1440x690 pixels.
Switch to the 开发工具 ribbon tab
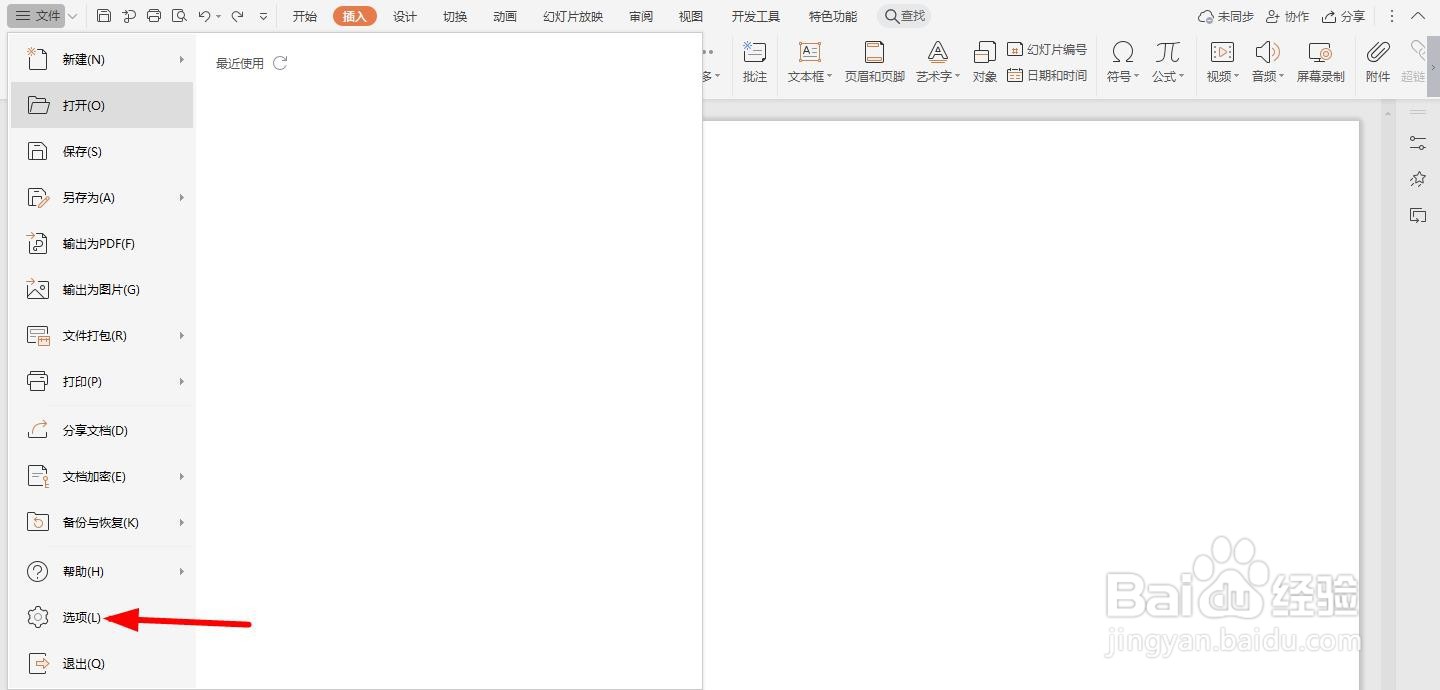click(756, 16)
